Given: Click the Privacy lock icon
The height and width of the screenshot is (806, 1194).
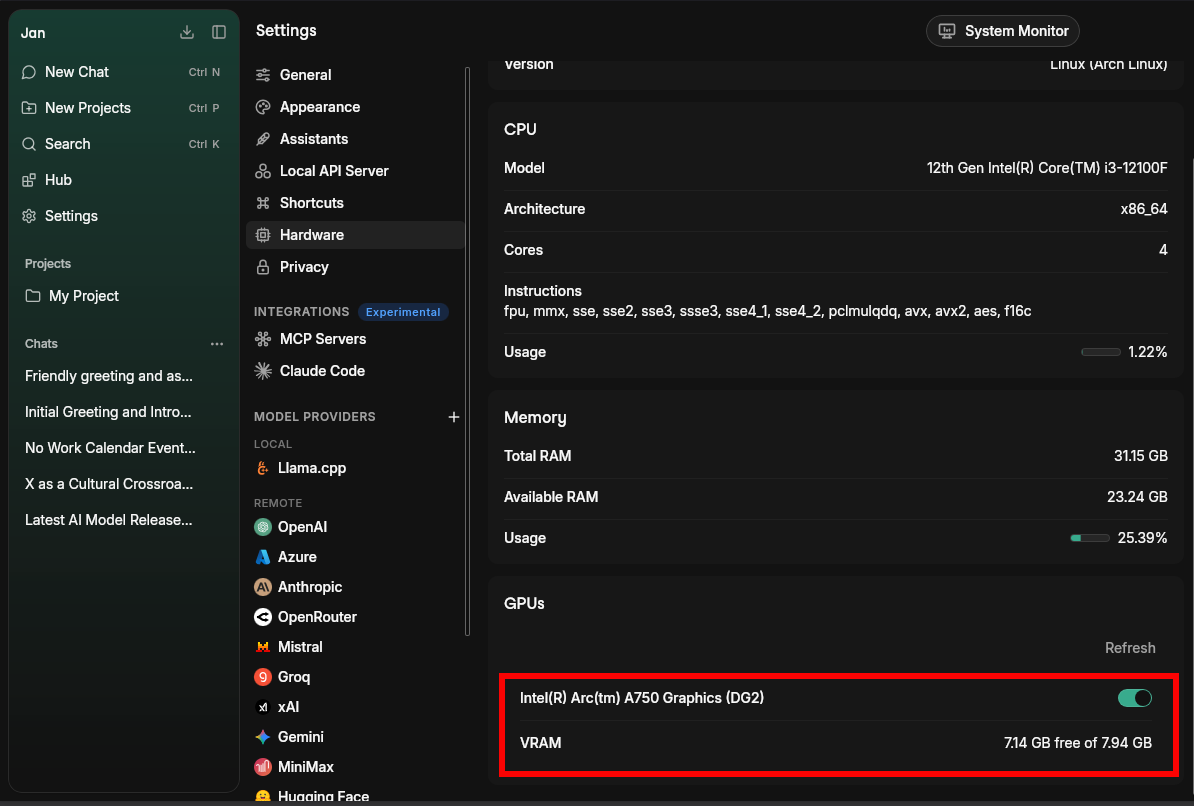Looking at the screenshot, I should [263, 267].
